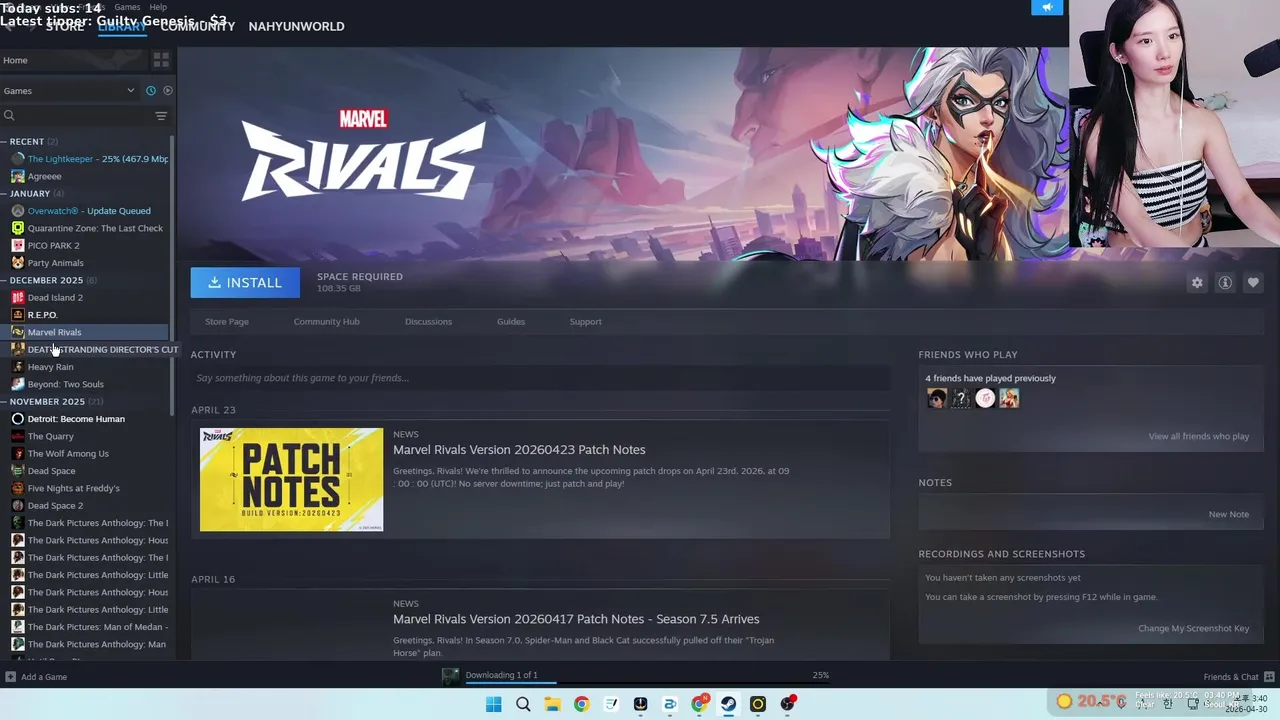The width and height of the screenshot is (1280, 720).
Task: Open File Explorer from taskbar
Action: click(552, 704)
